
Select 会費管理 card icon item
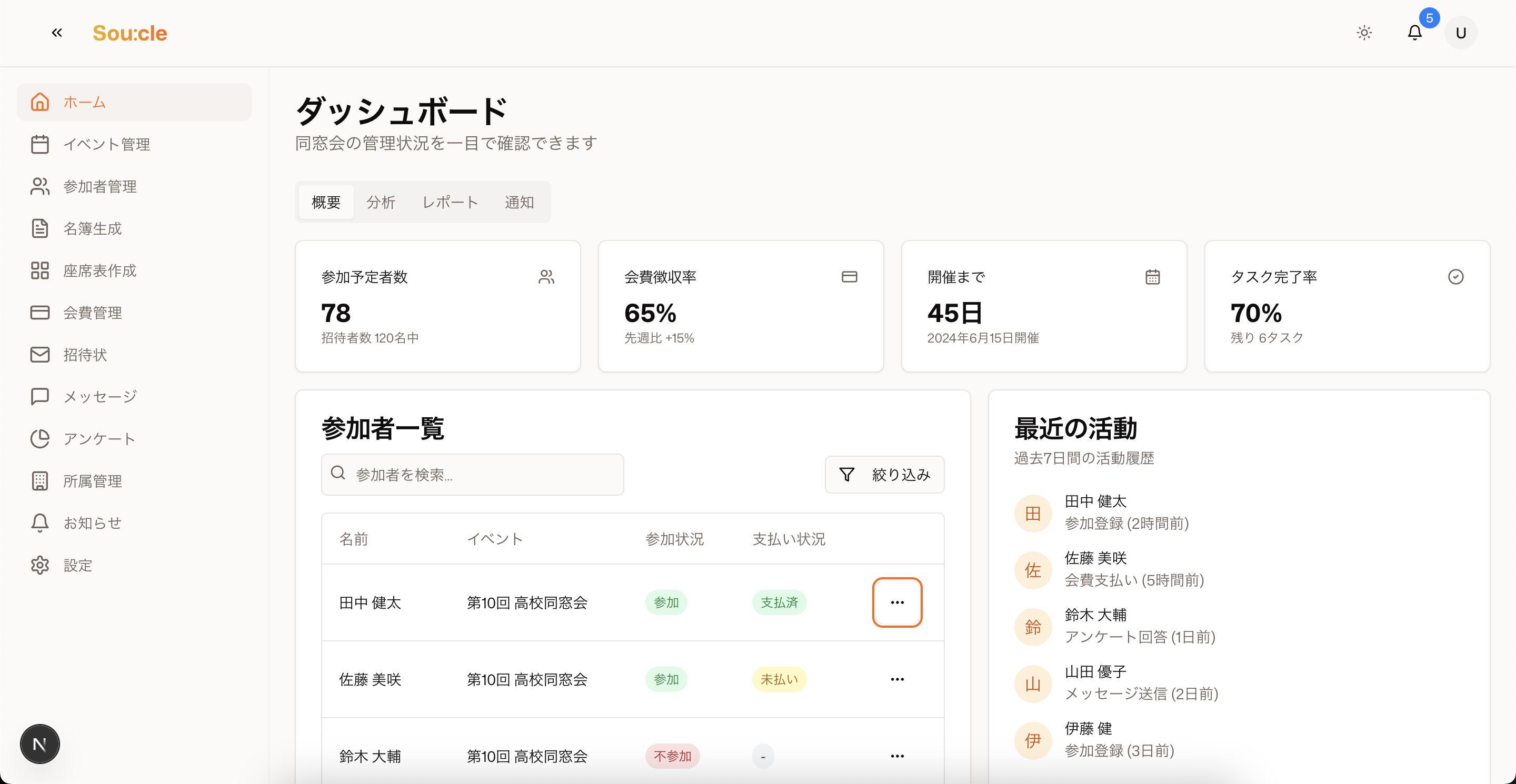click(93, 313)
